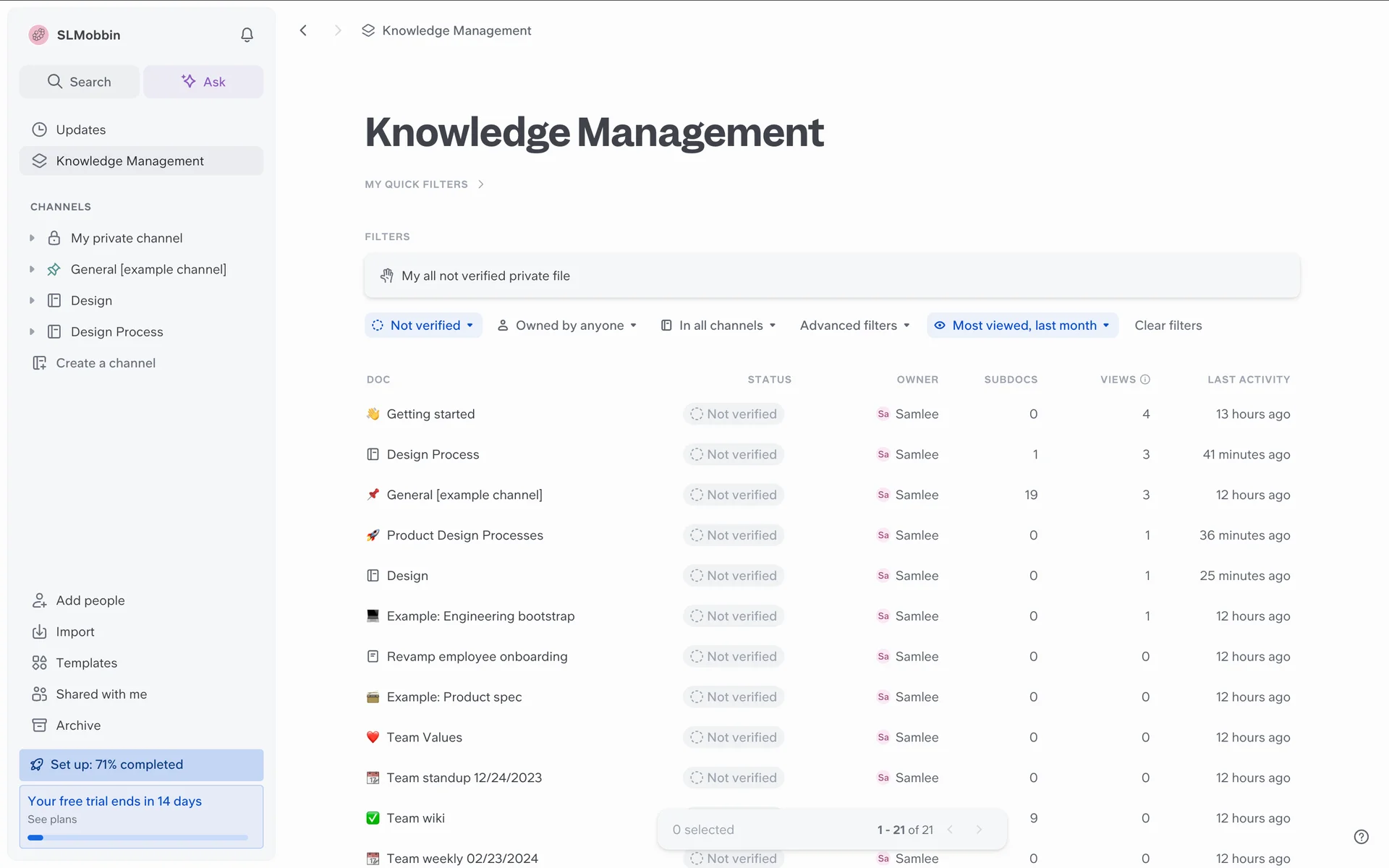Toggle Not verified badge on Design row
The height and width of the screenshot is (868, 1389).
(x=734, y=576)
